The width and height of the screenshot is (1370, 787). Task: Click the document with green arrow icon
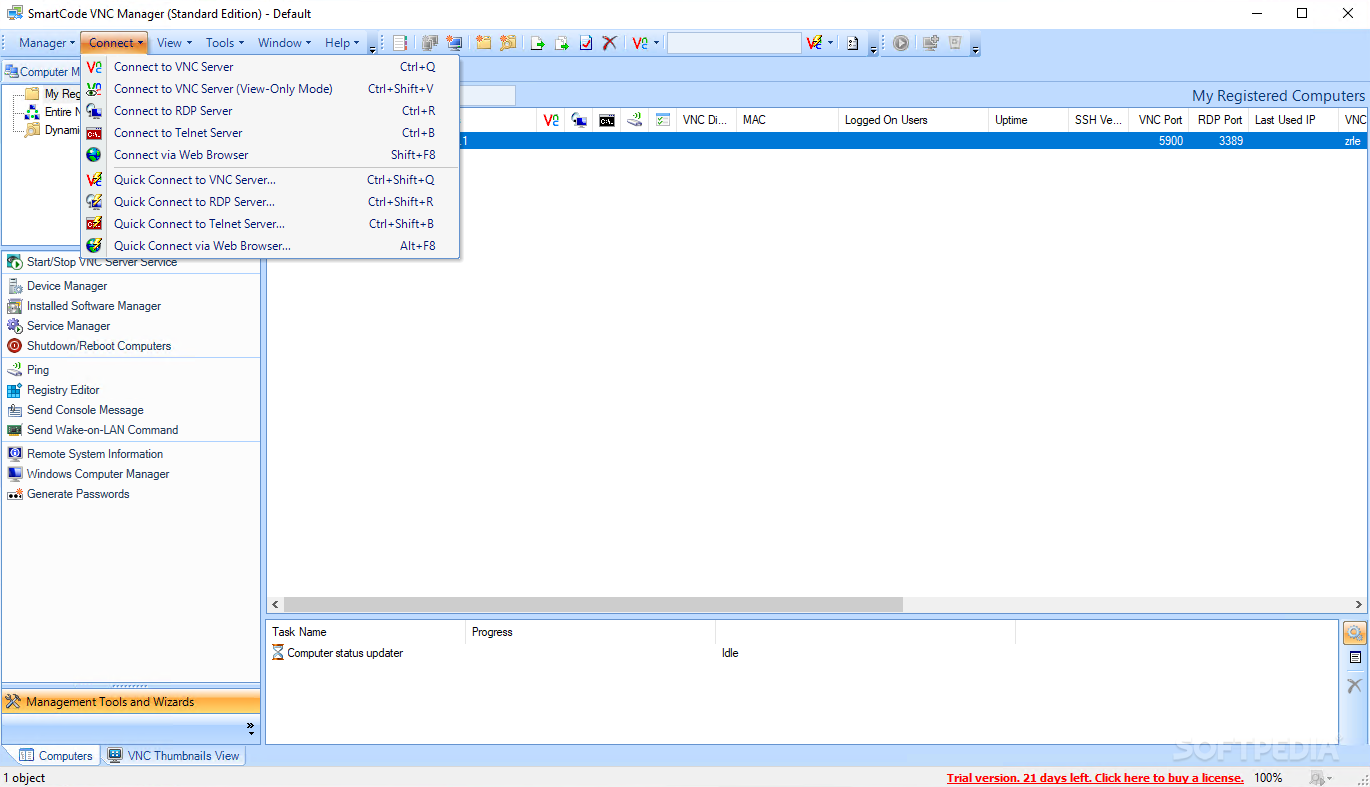pyautogui.click(x=538, y=43)
